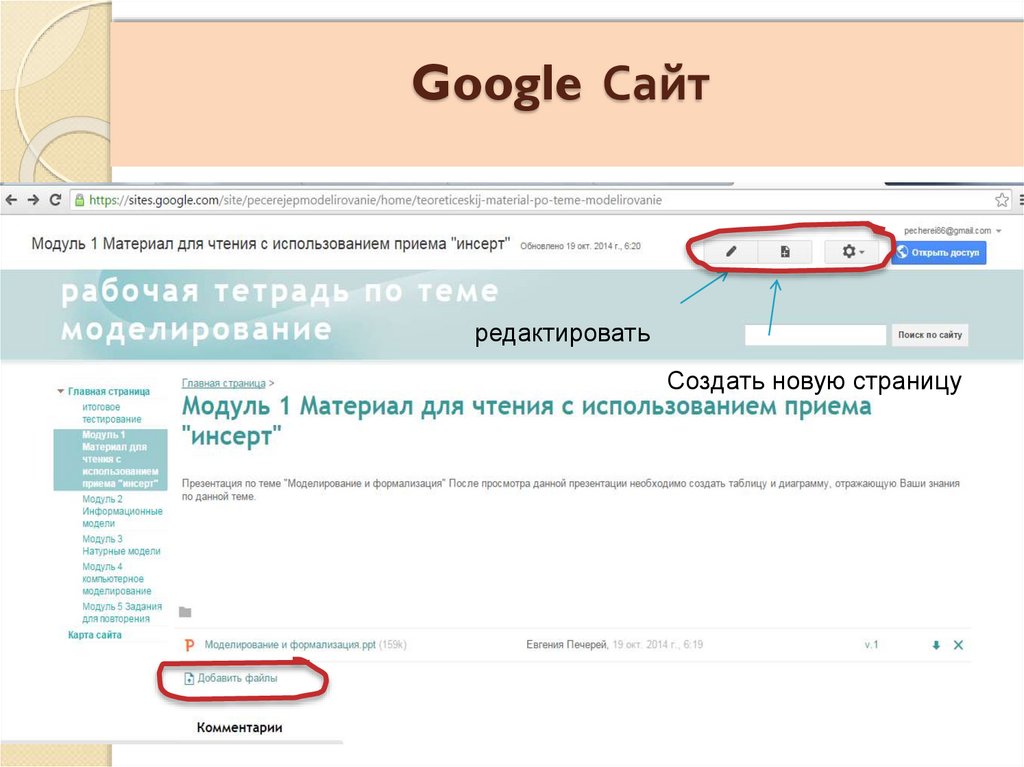Open the gear More actions dropdown
The image size is (1024, 767).
[x=852, y=252]
